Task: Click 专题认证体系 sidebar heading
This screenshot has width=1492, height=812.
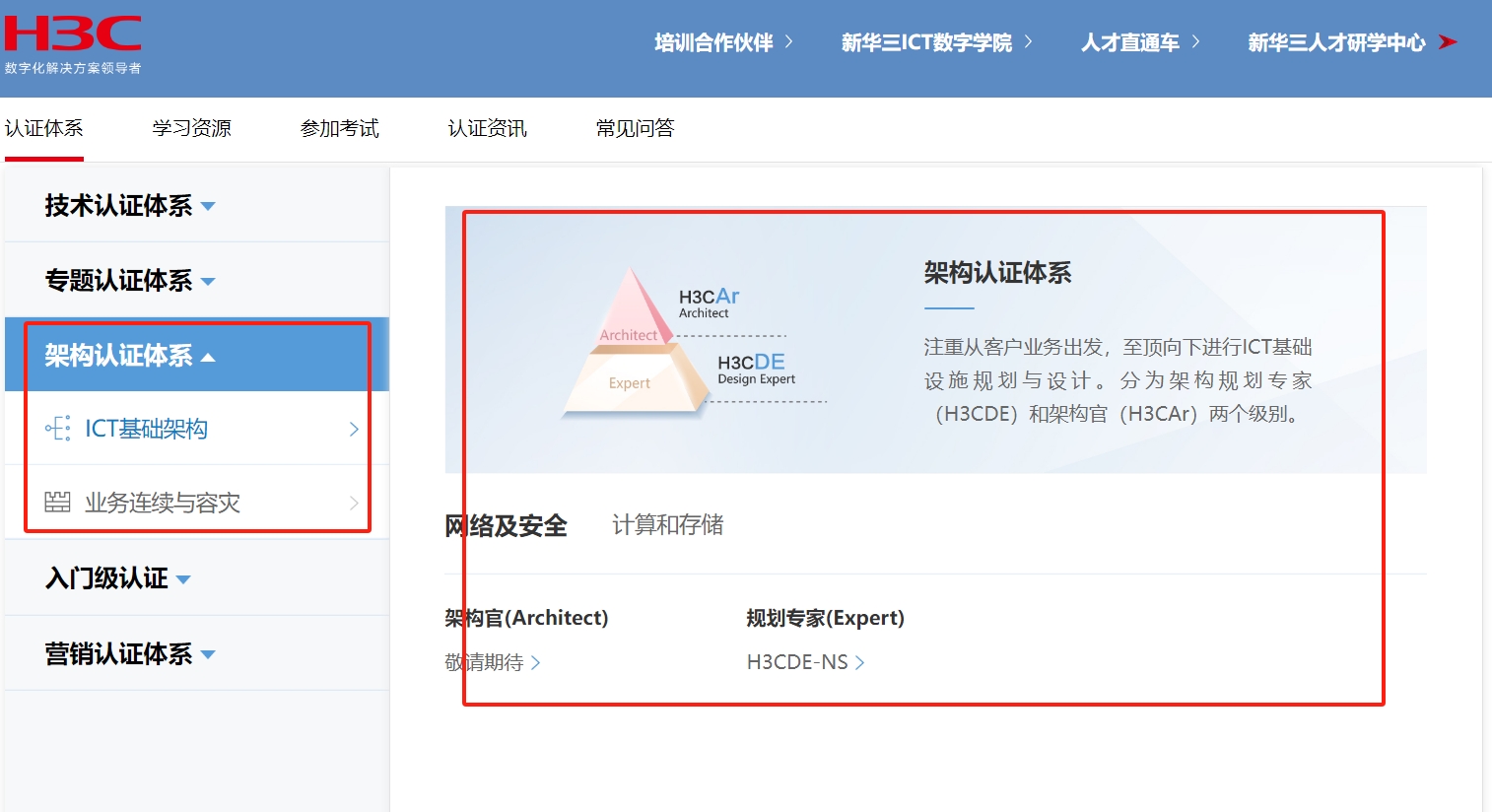Action: 118,281
